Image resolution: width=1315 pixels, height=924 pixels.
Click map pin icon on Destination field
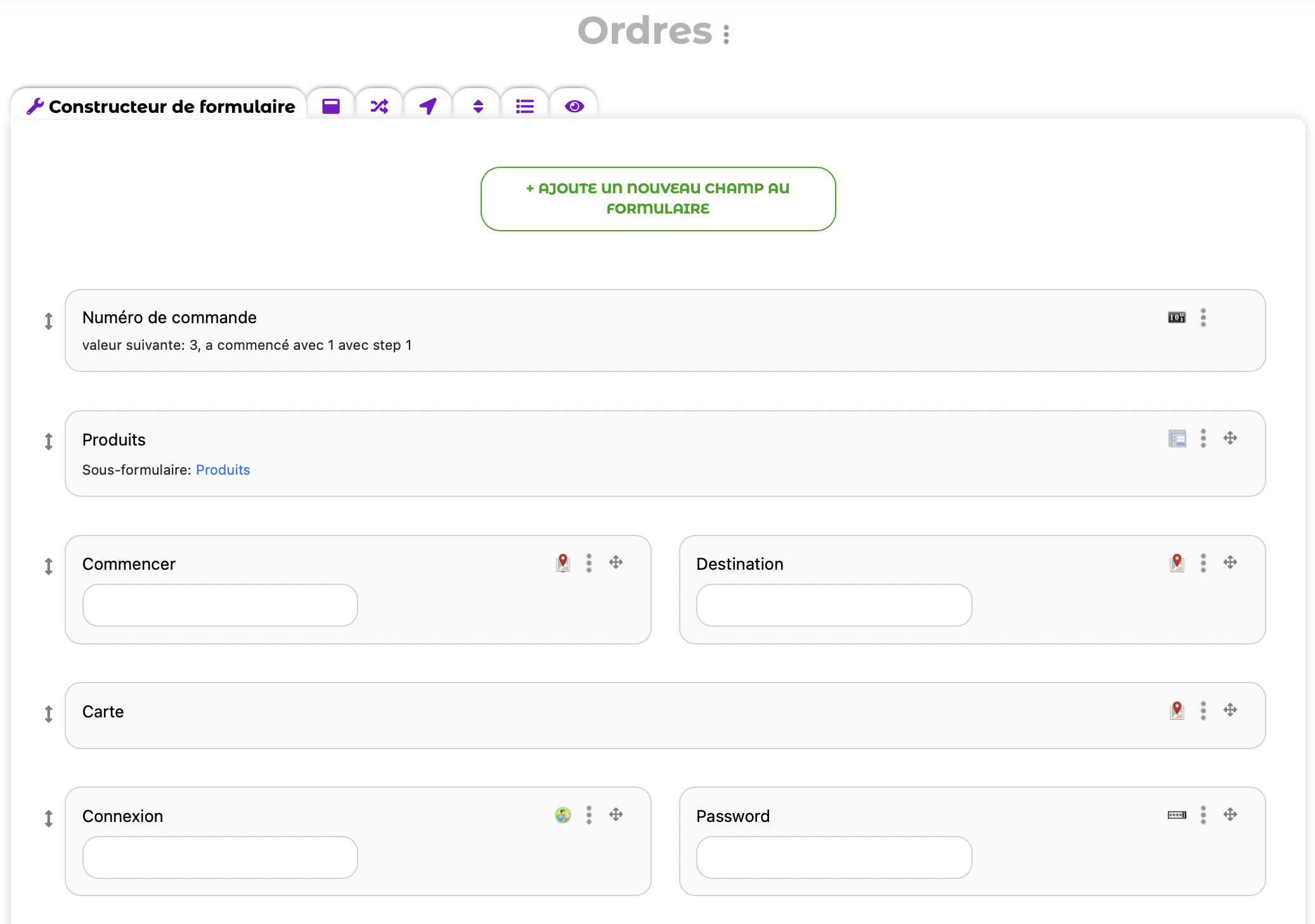(x=1177, y=563)
